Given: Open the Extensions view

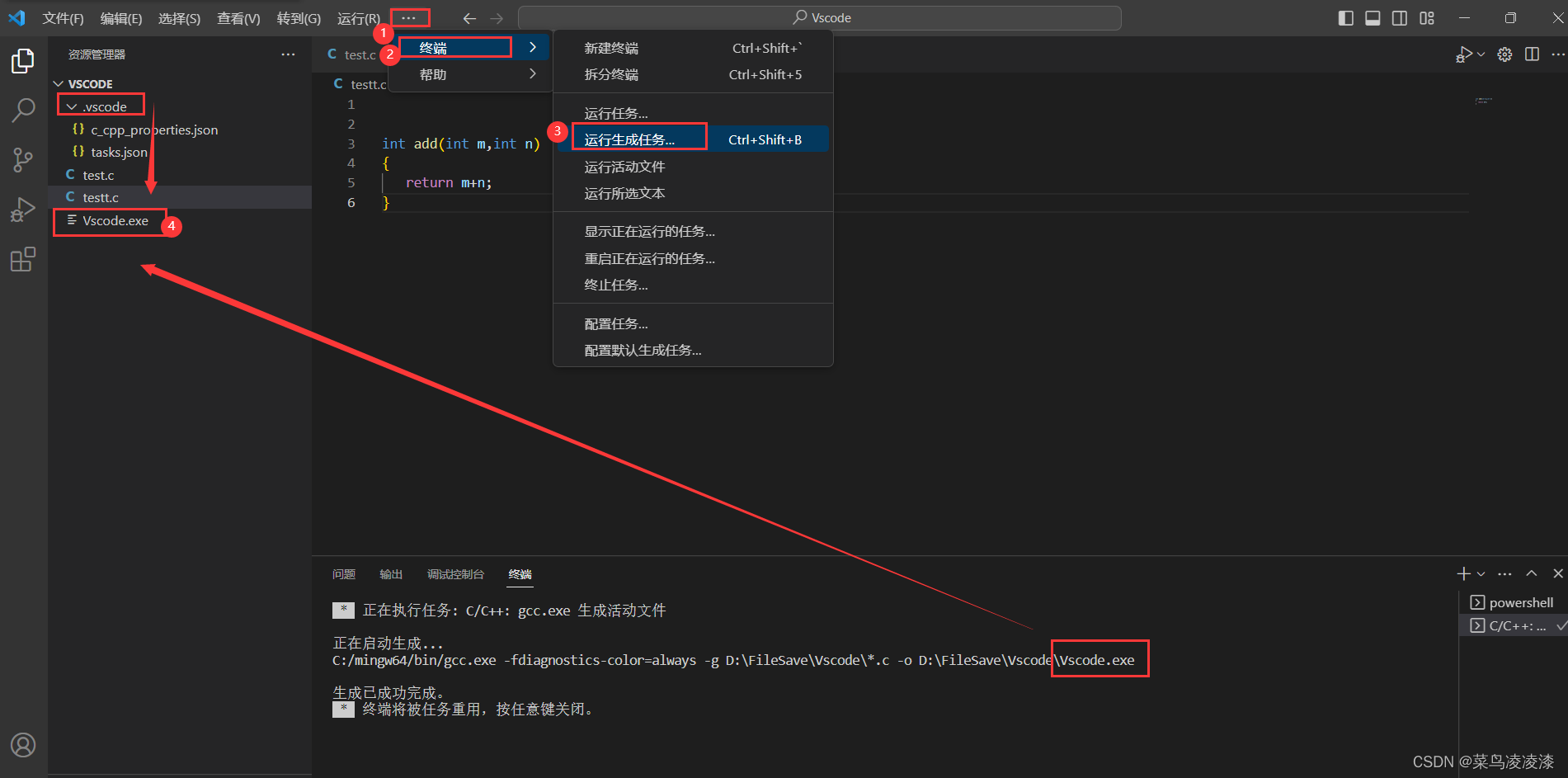Looking at the screenshot, I should pyautogui.click(x=23, y=260).
